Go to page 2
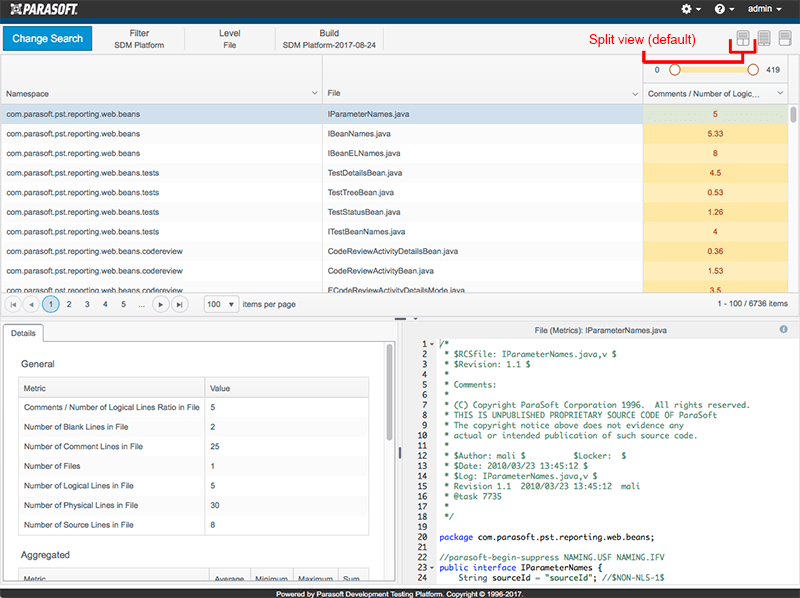 point(69,305)
